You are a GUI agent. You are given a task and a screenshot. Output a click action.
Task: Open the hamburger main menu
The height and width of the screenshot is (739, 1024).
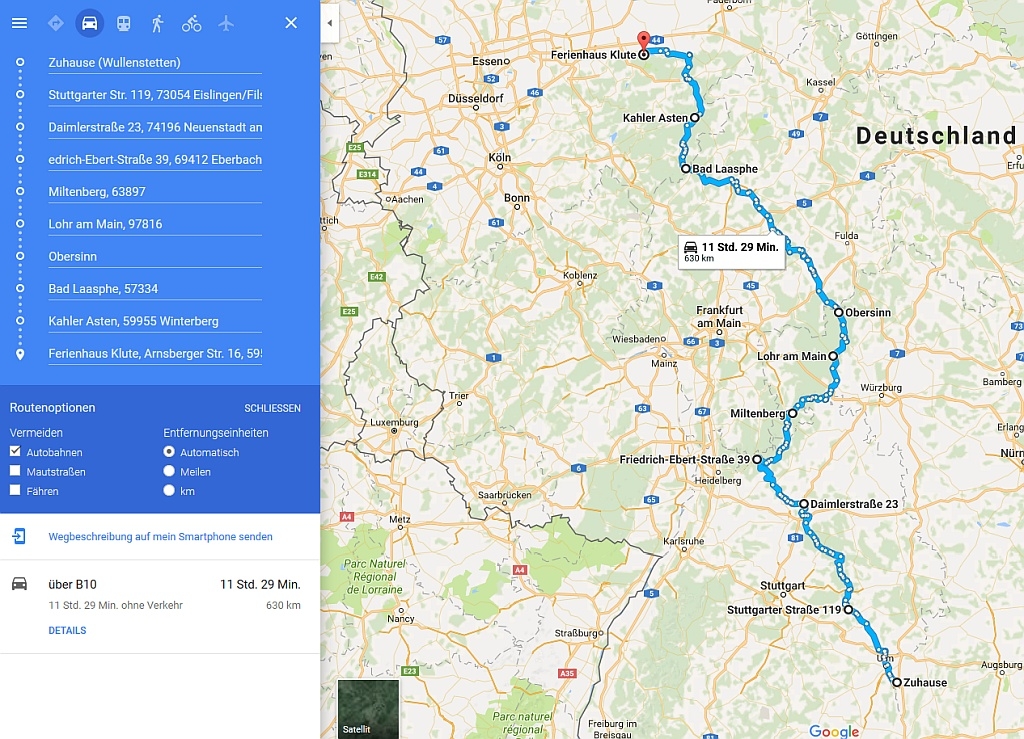point(20,24)
